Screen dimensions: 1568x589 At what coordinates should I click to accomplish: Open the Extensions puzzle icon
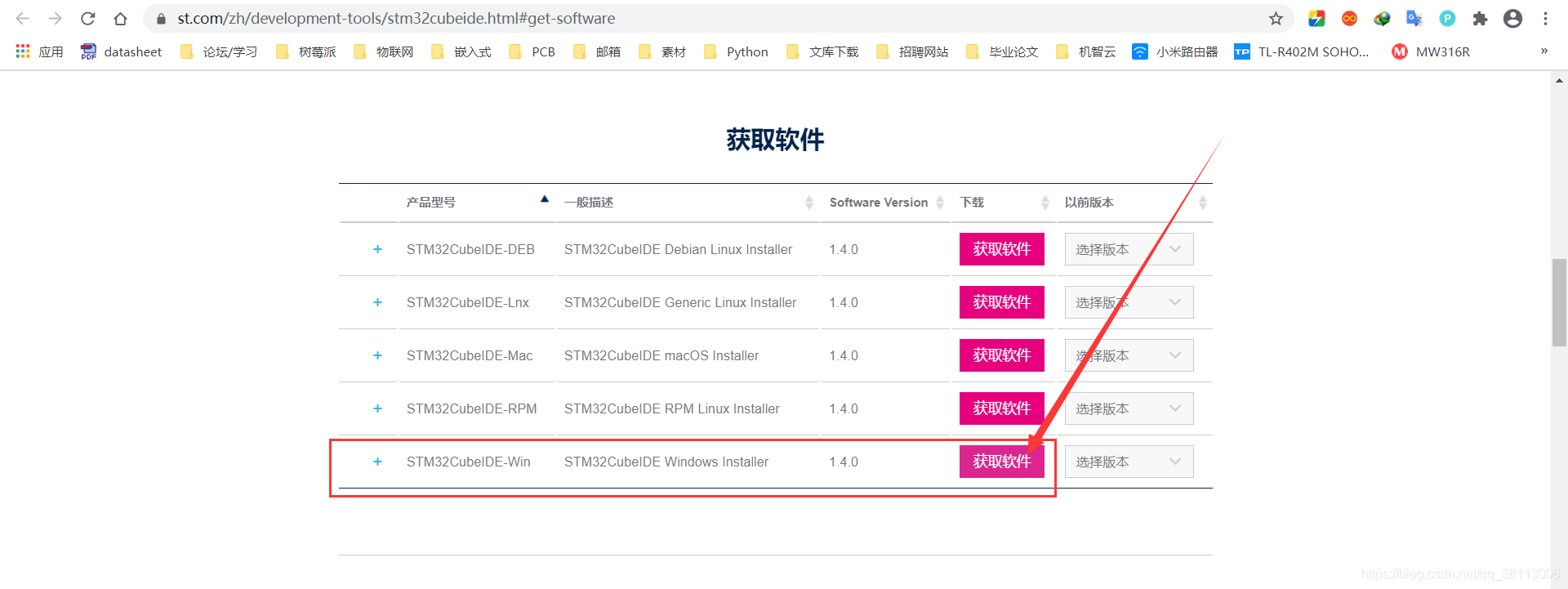coord(1480,19)
